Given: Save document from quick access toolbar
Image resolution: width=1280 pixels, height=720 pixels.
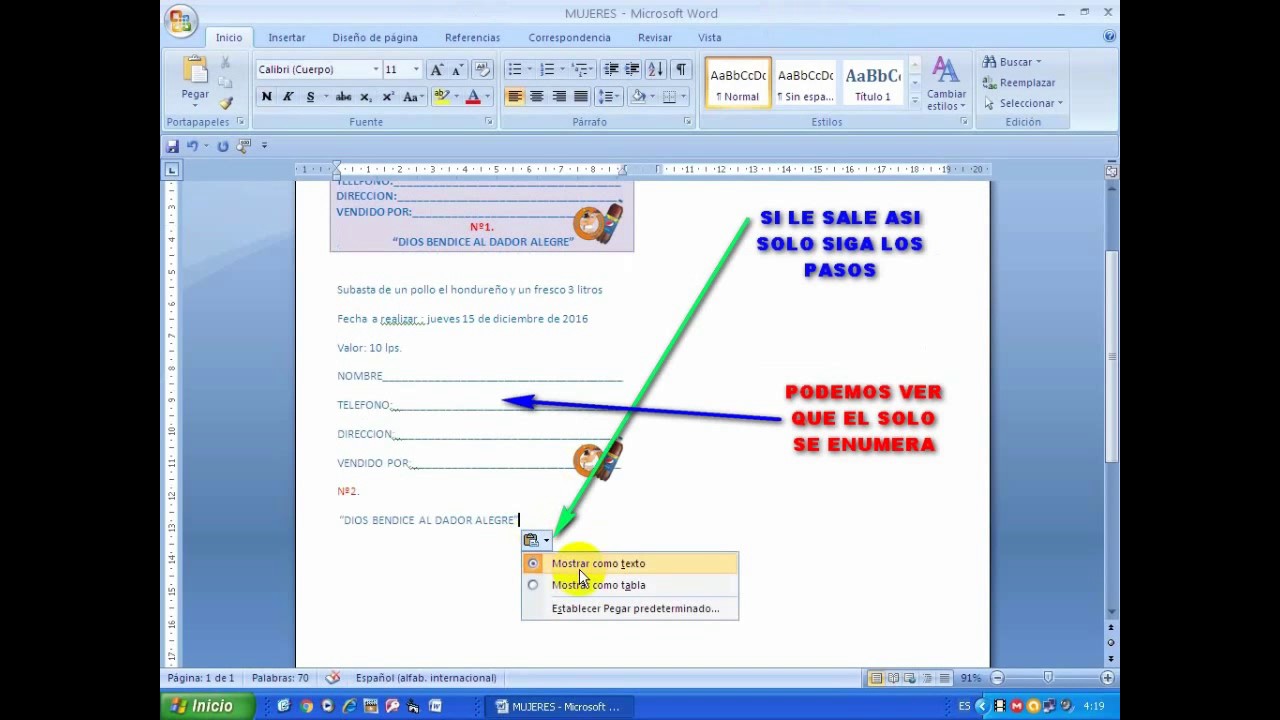Looking at the screenshot, I should [172, 146].
